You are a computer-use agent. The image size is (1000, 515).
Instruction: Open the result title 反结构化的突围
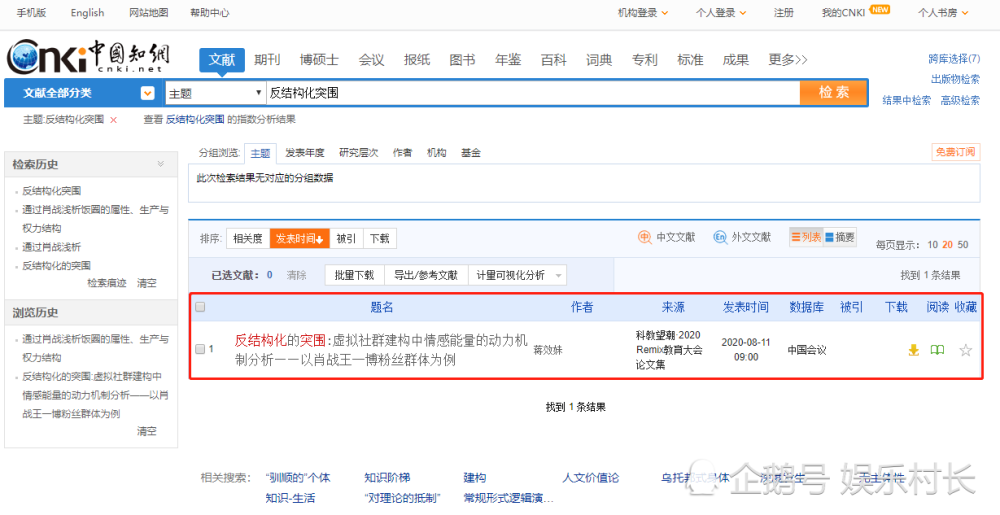(381, 349)
